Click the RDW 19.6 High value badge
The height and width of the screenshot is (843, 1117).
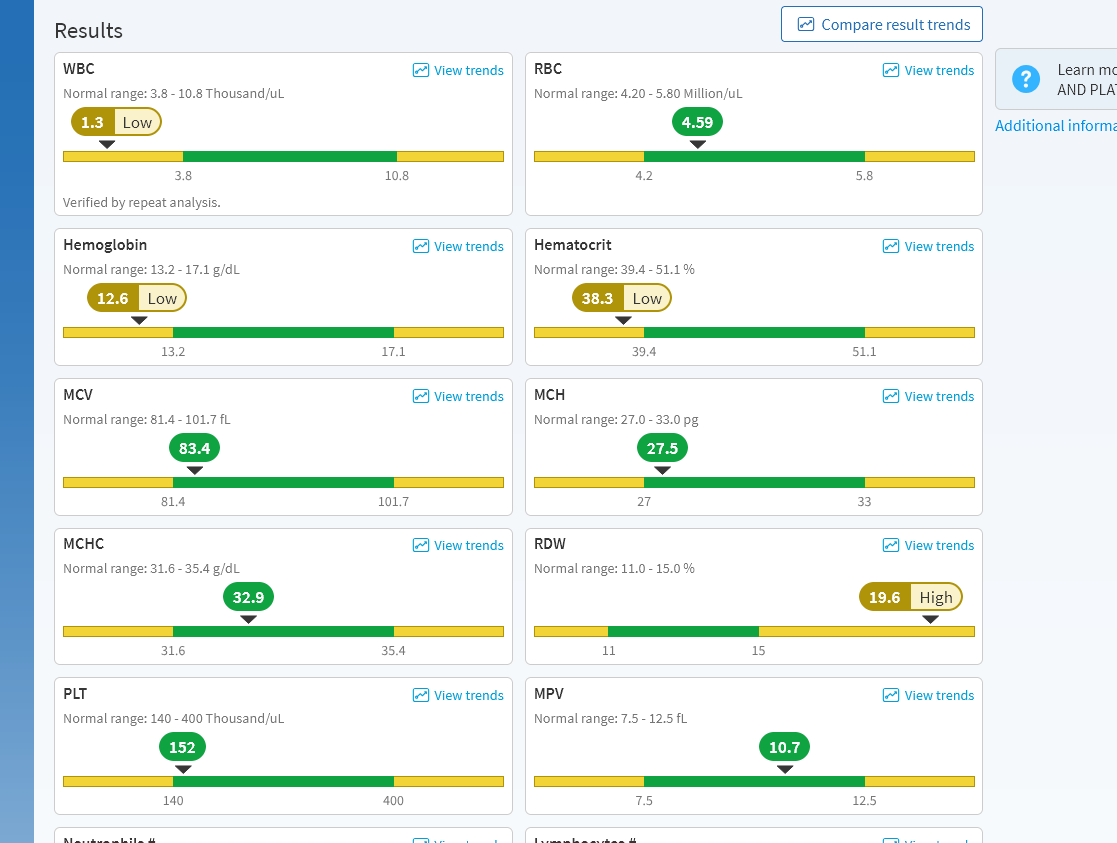pyautogui.click(x=911, y=597)
